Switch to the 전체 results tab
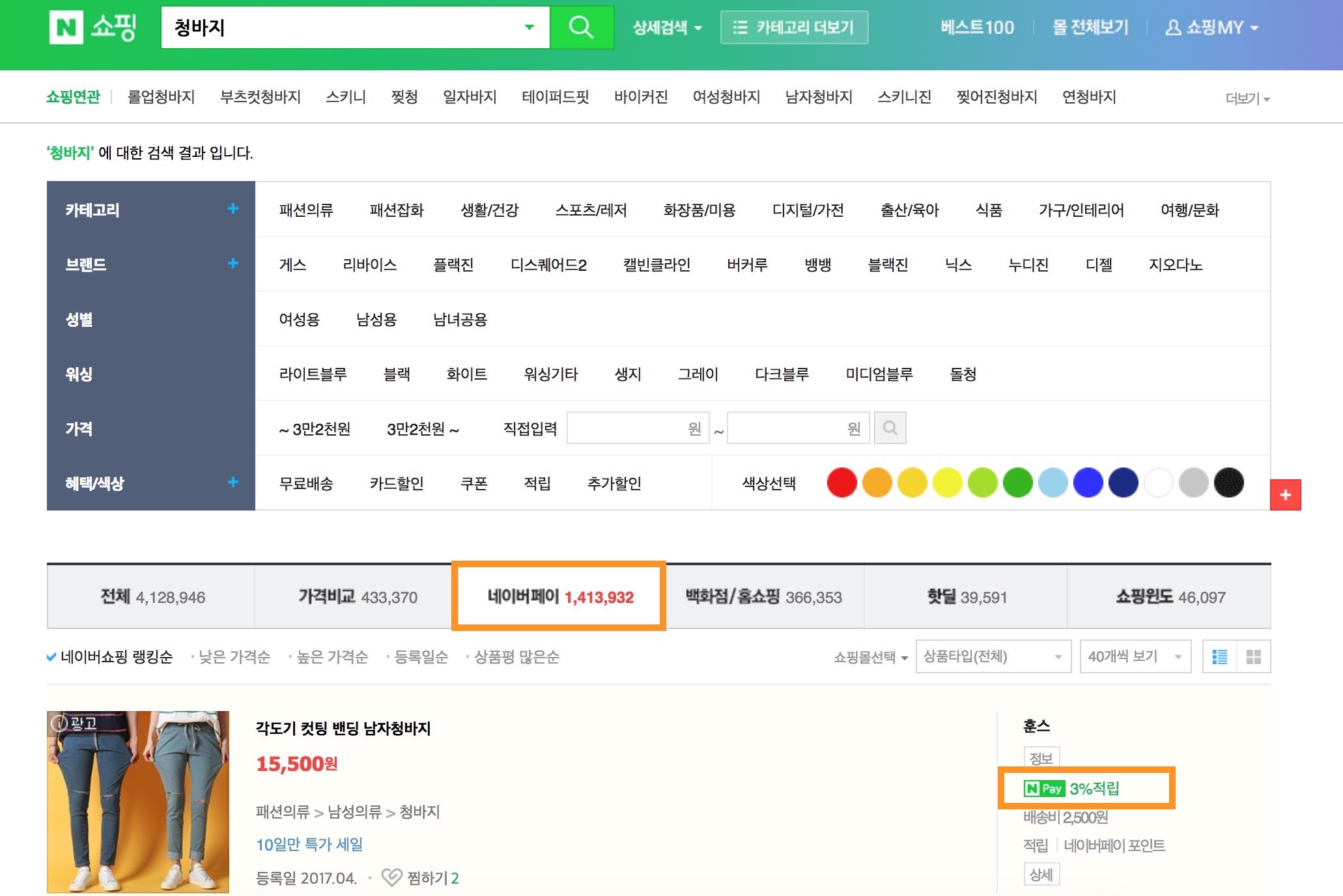The image size is (1343, 896). tap(151, 596)
